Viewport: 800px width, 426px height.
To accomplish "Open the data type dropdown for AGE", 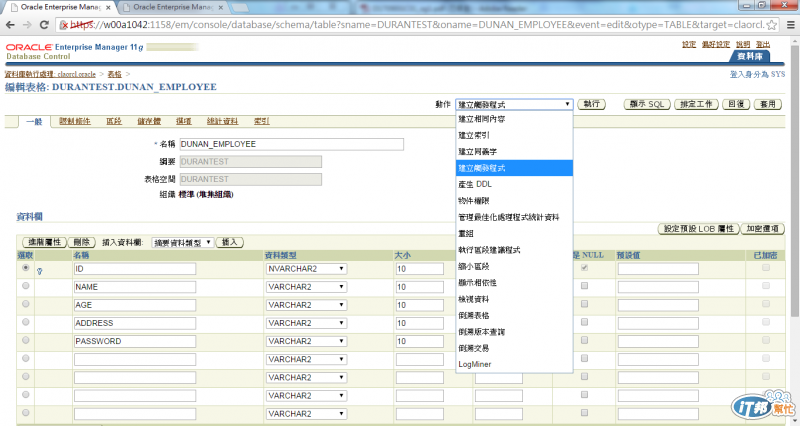I will (306, 305).
